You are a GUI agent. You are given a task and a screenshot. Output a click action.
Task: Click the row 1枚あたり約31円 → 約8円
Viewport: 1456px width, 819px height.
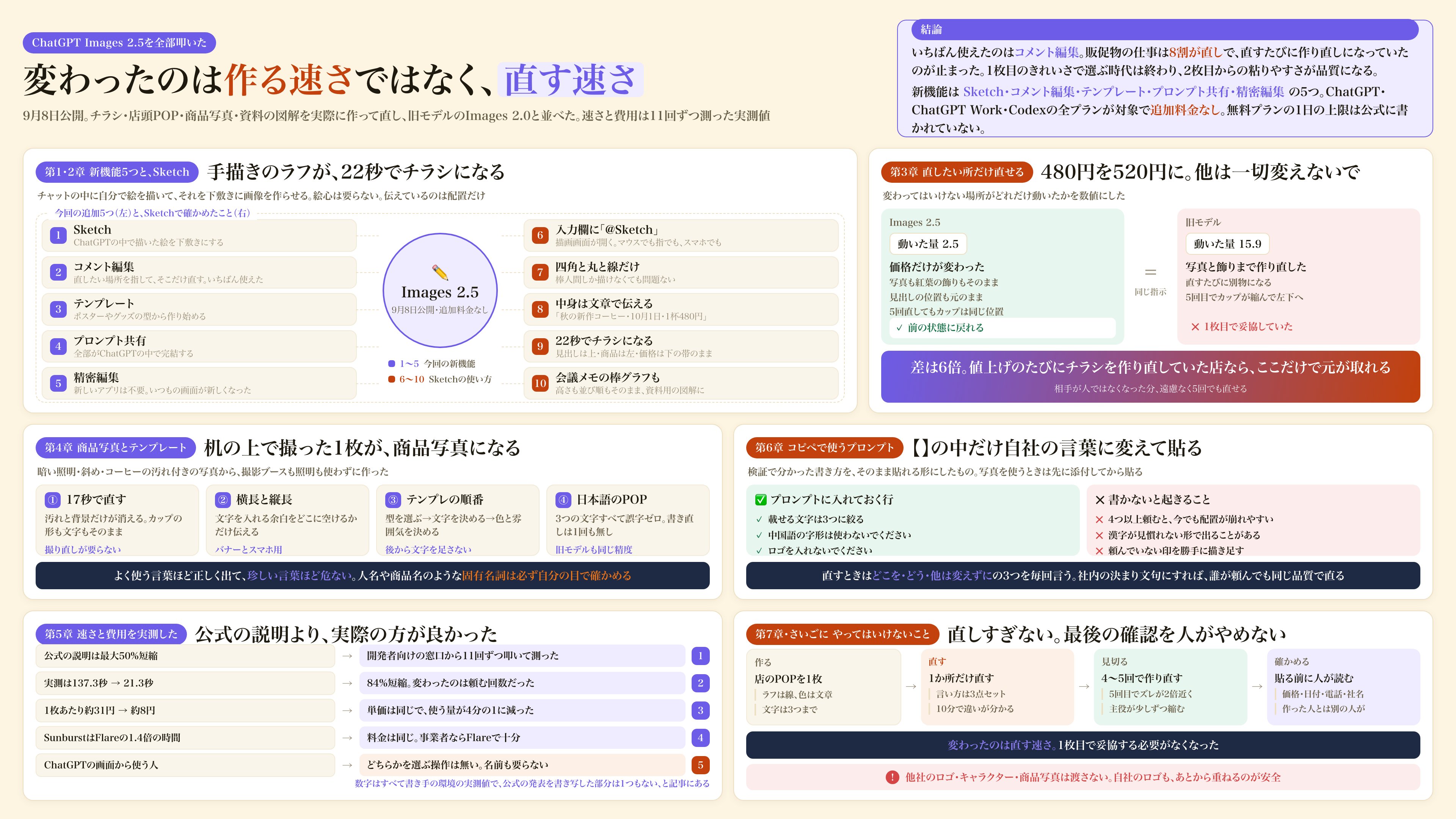coord(185,711)
